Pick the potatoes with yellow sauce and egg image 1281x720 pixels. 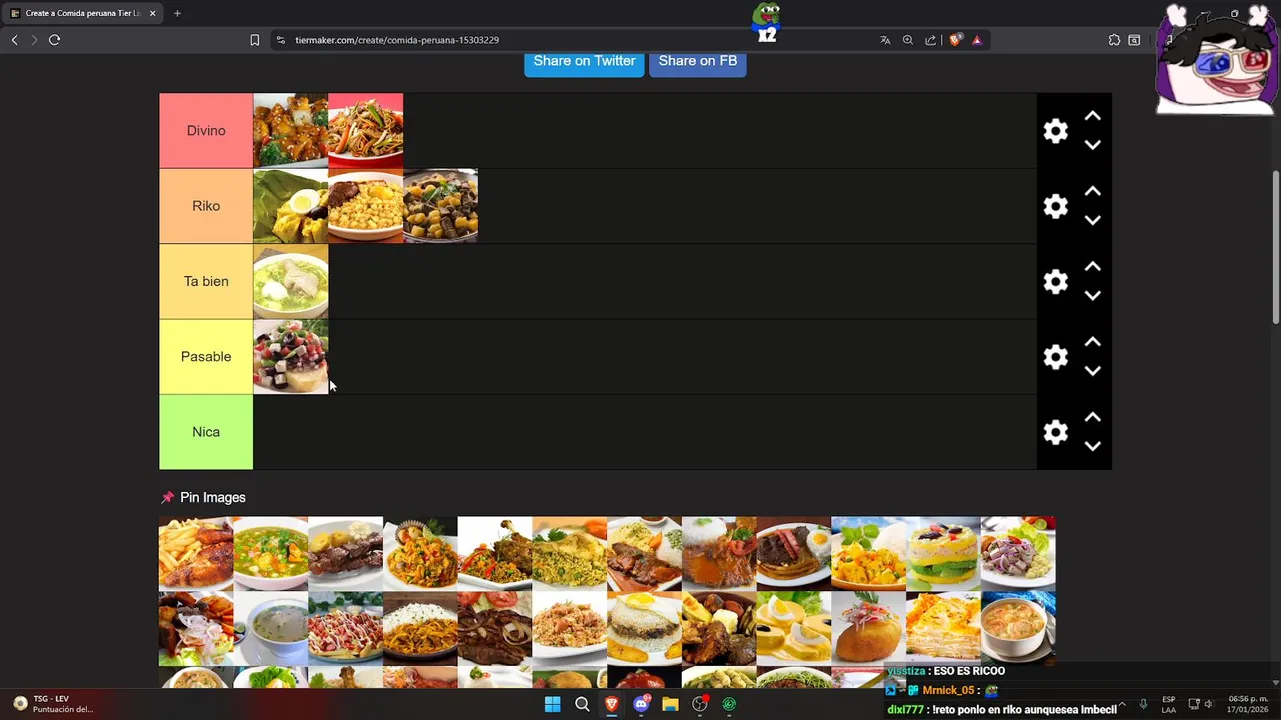pyautogui.click(x=794, y=628)
